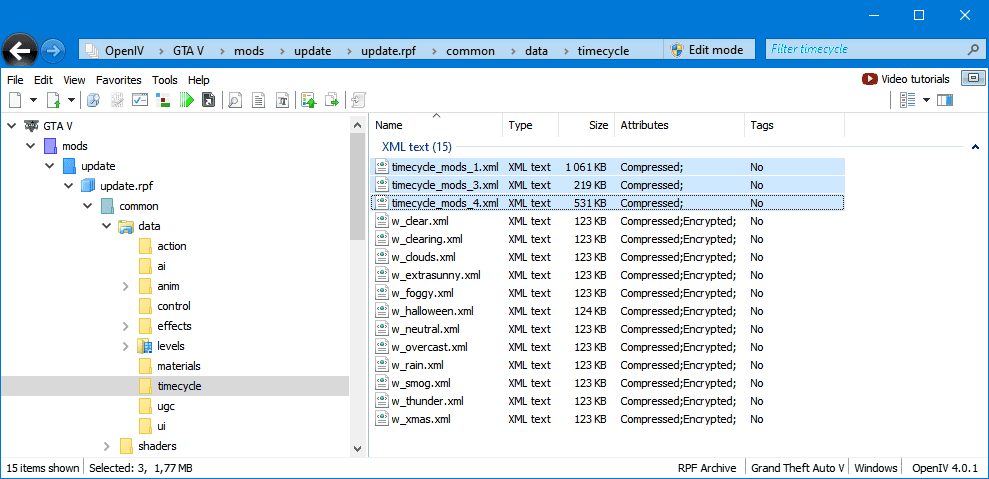
Task: Collapse the update.rpf tree node
Action: point(69,186)
